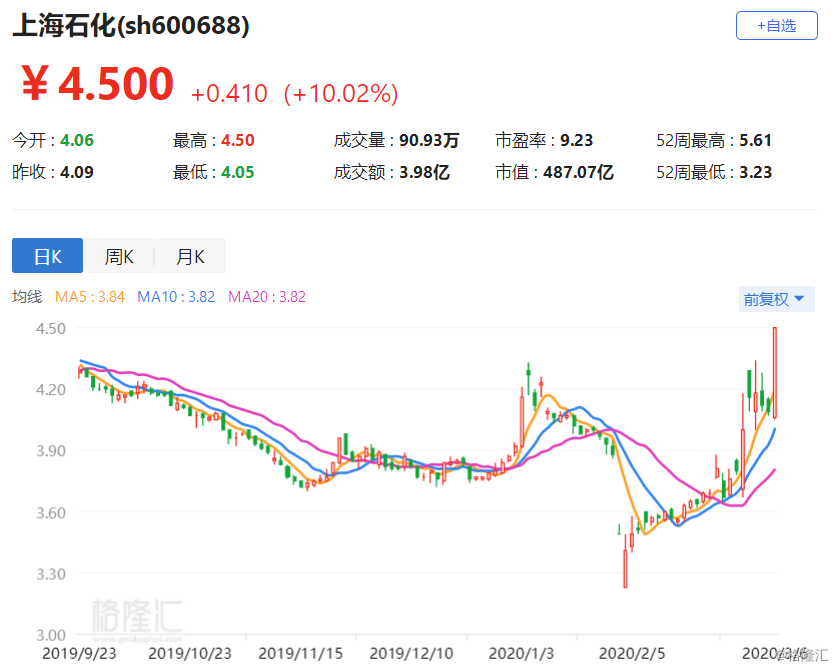Click the 52周最高 value 5.61
The image size is (836, 669).
click(755, 140)
